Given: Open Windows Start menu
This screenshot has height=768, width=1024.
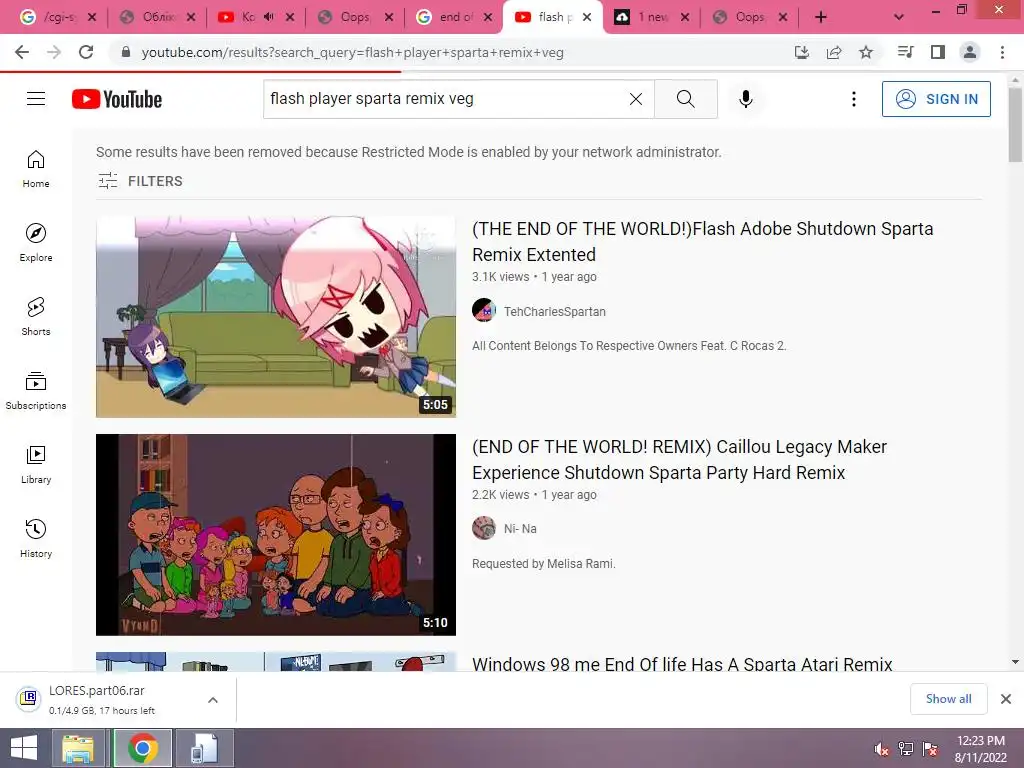Looking at the screenshot, I should pyautogui.click(x=24, y=748).
